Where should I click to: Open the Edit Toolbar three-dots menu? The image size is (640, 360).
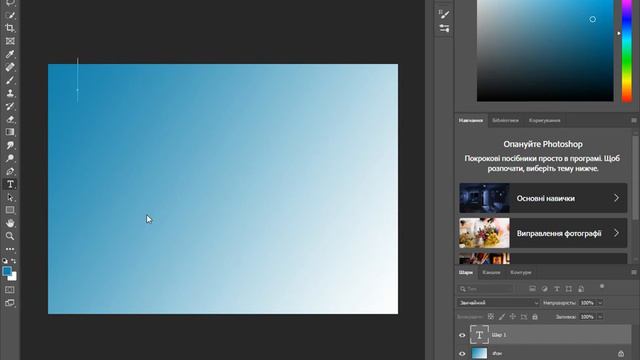[x=10, y=249]
